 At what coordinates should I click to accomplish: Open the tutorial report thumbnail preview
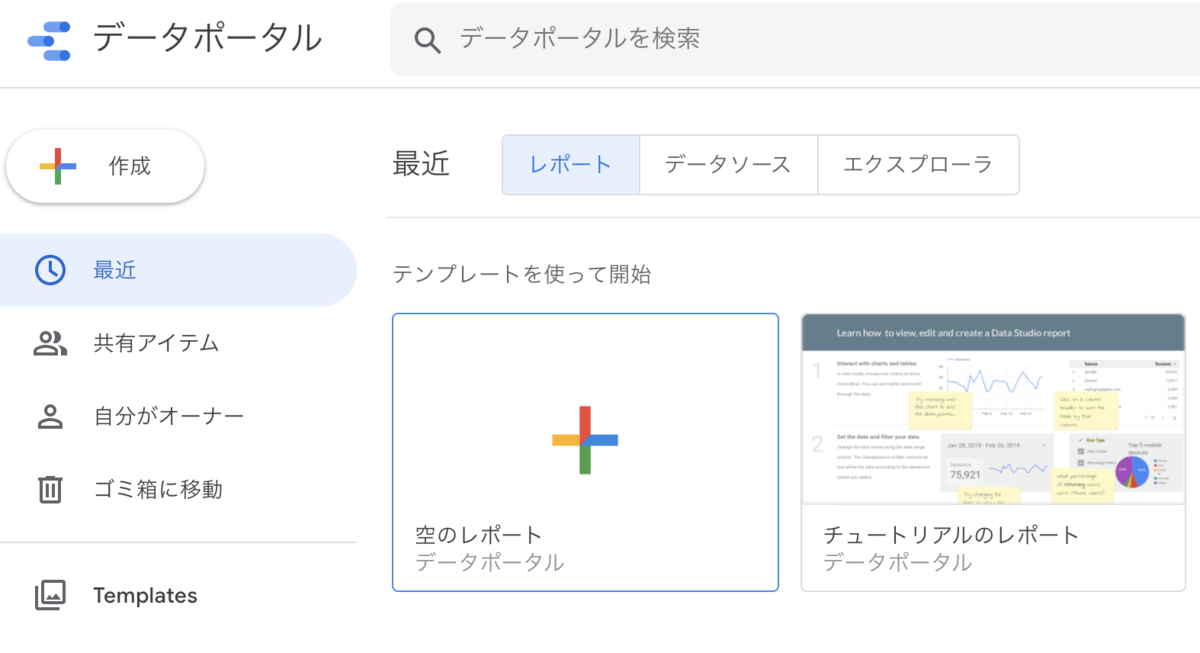(x=993, y=409)
